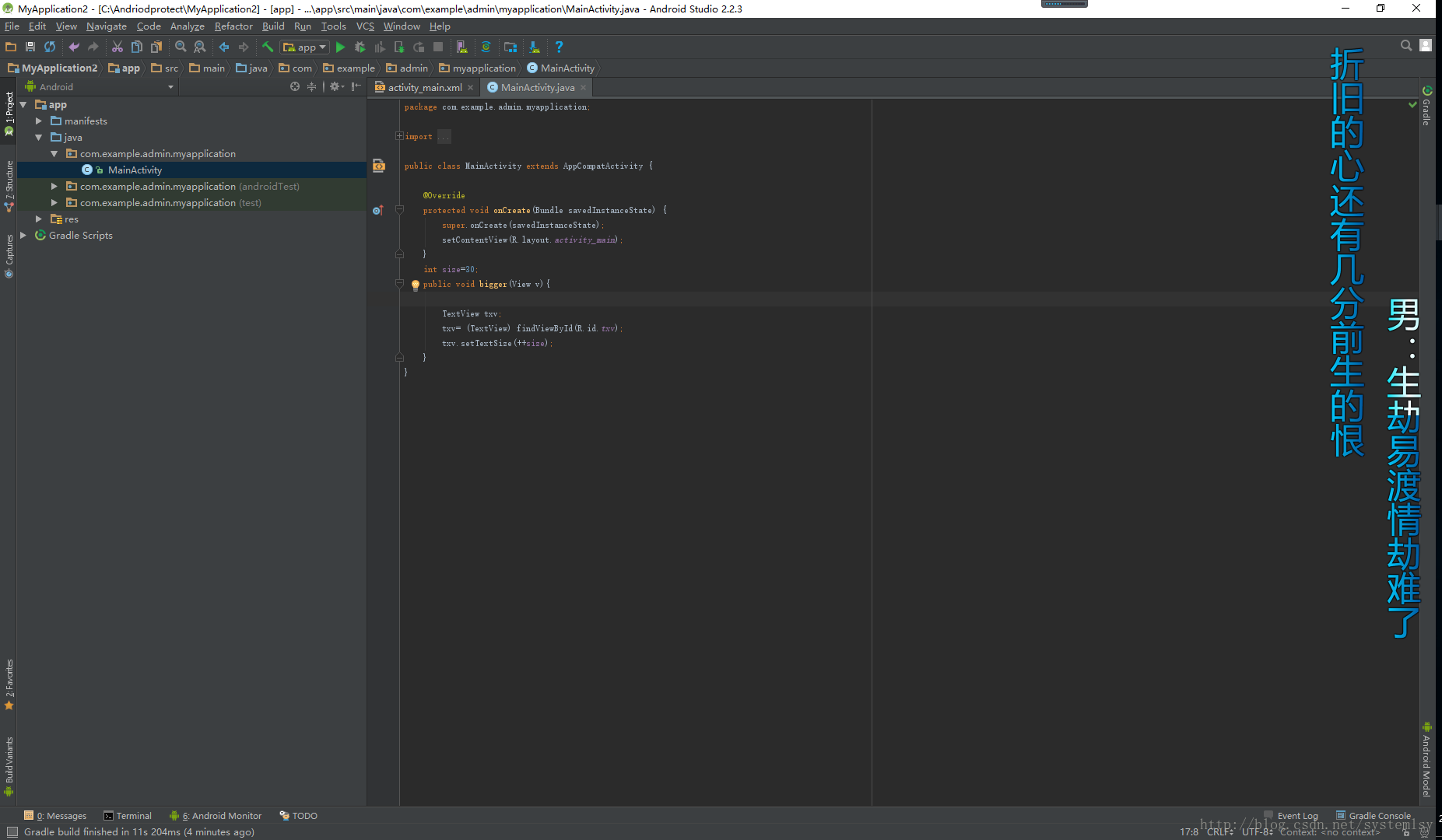Open the Analyze menu
This screenshot has width=1442, height=840.
click(188, 26)
